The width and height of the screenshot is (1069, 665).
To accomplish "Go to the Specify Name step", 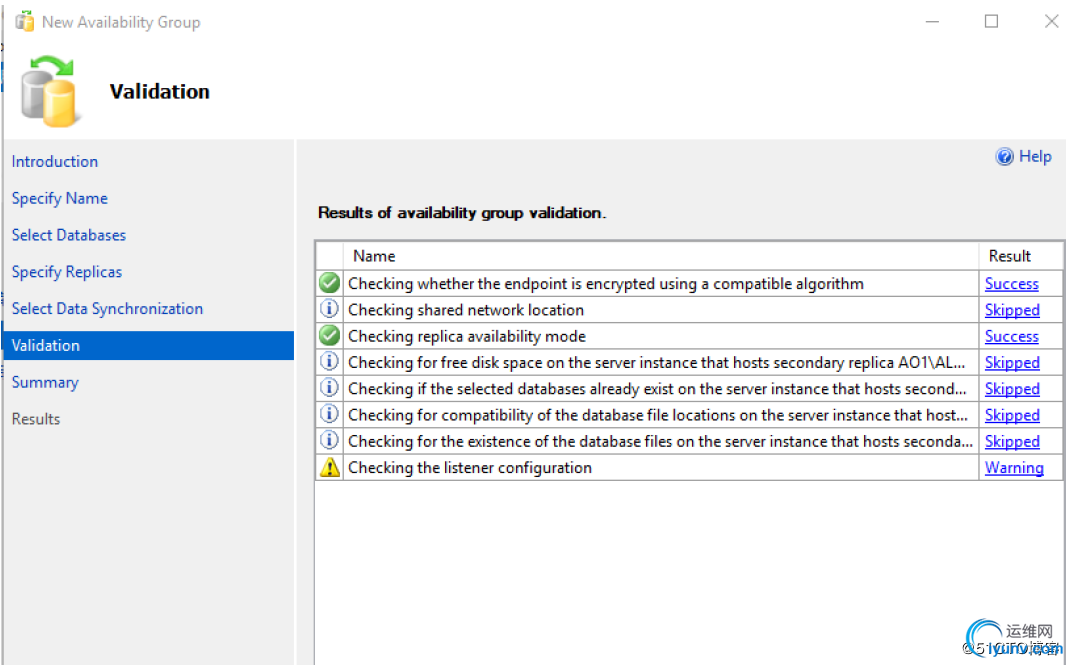I will (60, 198).
